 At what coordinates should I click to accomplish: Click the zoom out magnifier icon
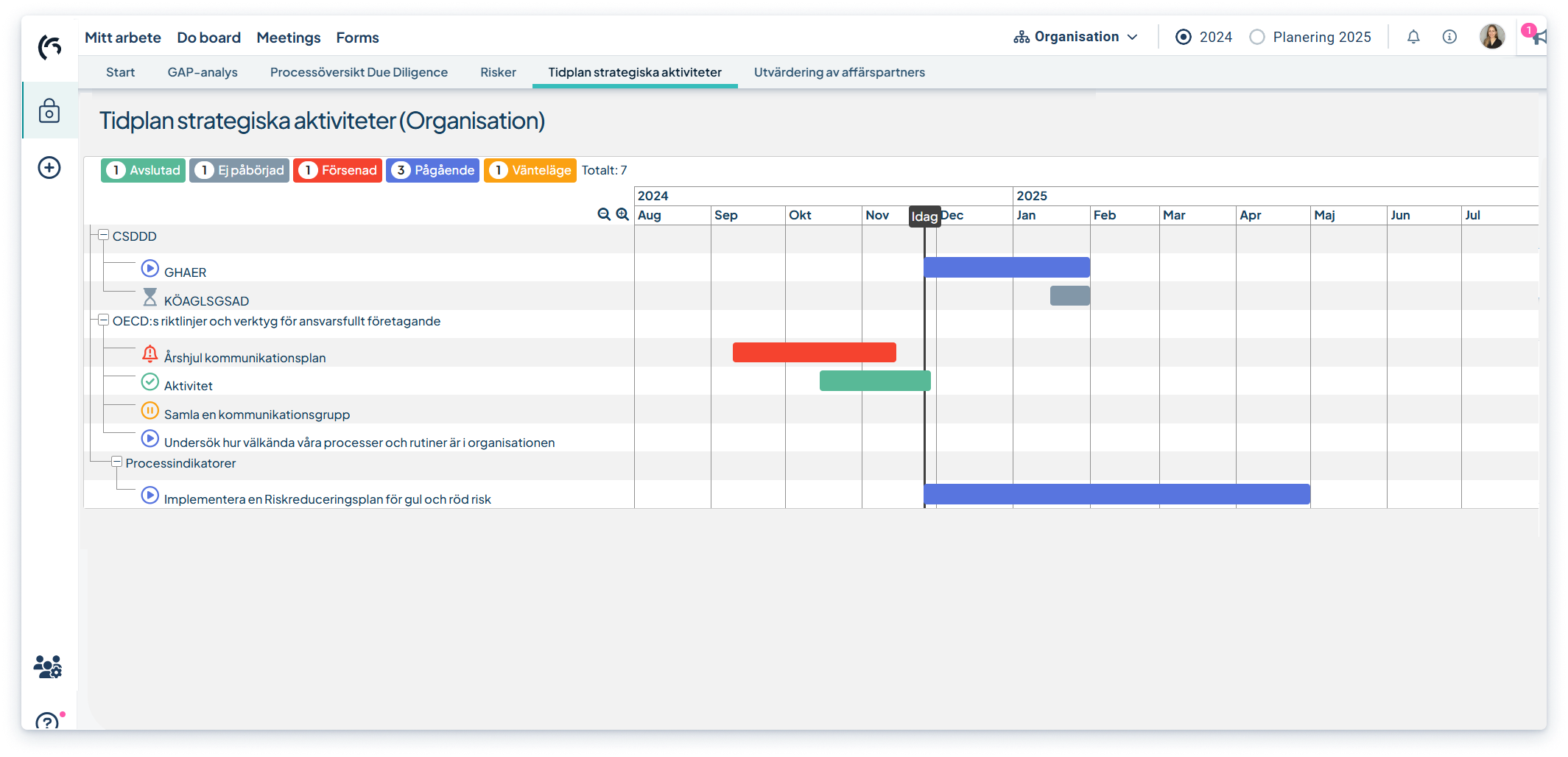[x=604, y=214]
